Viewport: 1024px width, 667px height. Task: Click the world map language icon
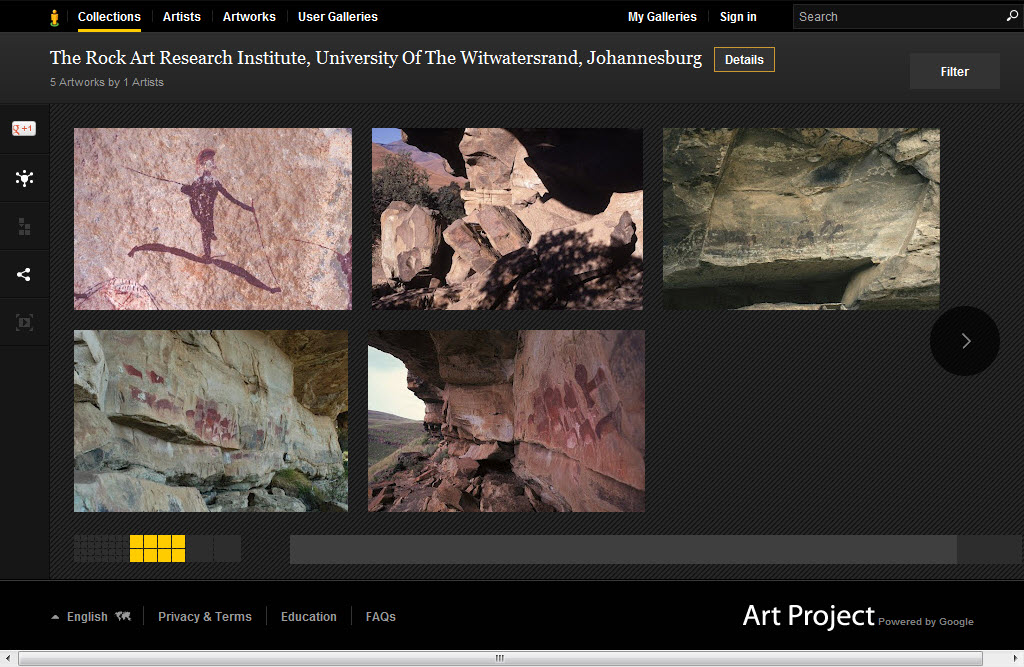[123, 616]
